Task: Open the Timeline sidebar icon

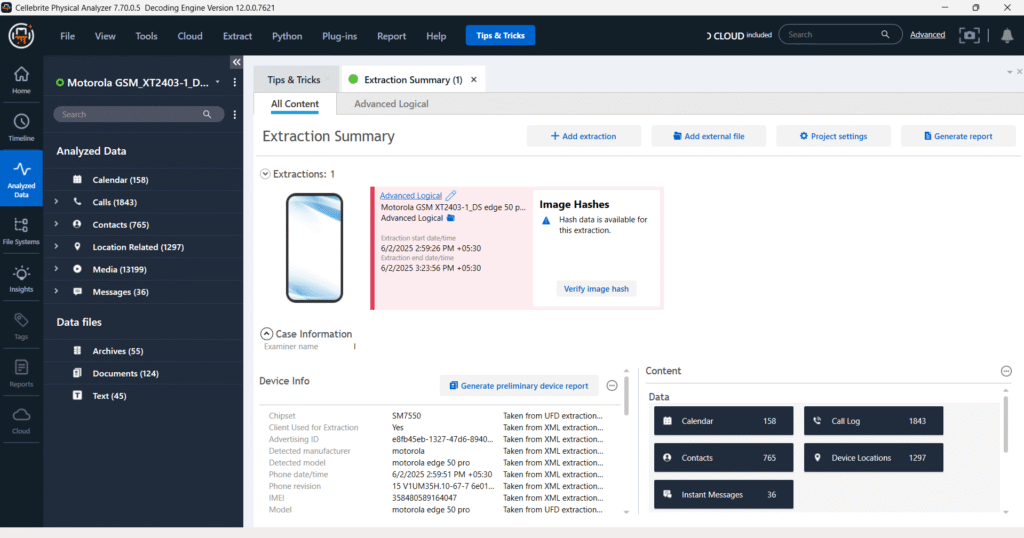Action: click(21, 127)
